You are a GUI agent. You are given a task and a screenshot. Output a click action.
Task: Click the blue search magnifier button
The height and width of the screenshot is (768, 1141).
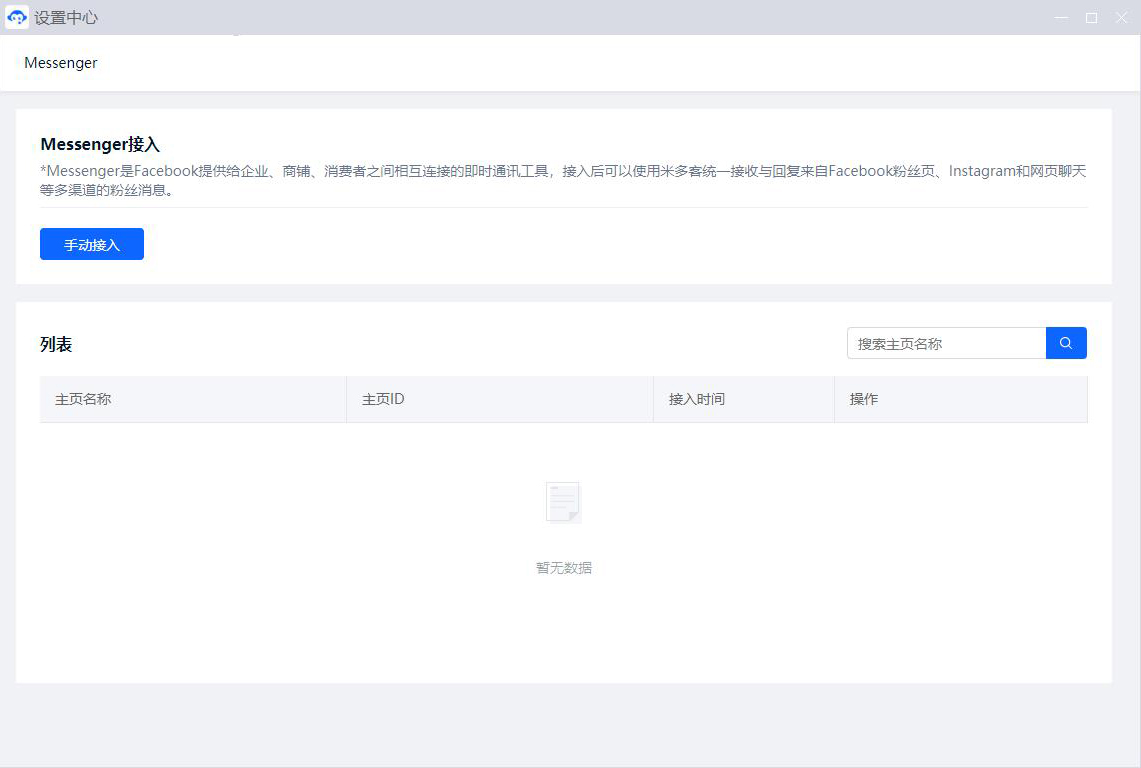[x=1066, y=343]
